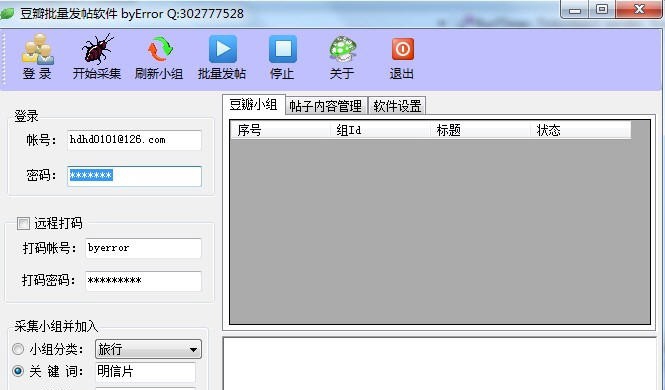Select the 关键词 radio button

pos(18,371)
